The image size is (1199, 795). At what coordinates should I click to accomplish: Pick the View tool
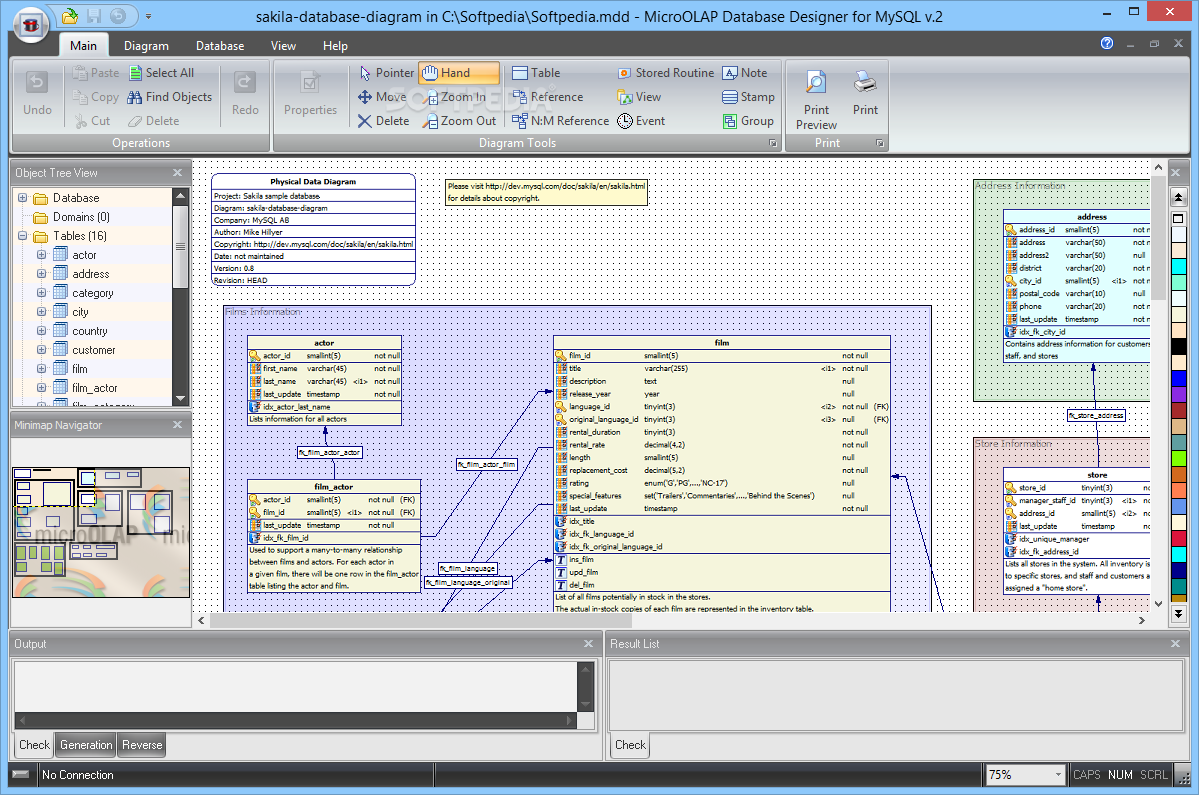[x=639, y=97]
